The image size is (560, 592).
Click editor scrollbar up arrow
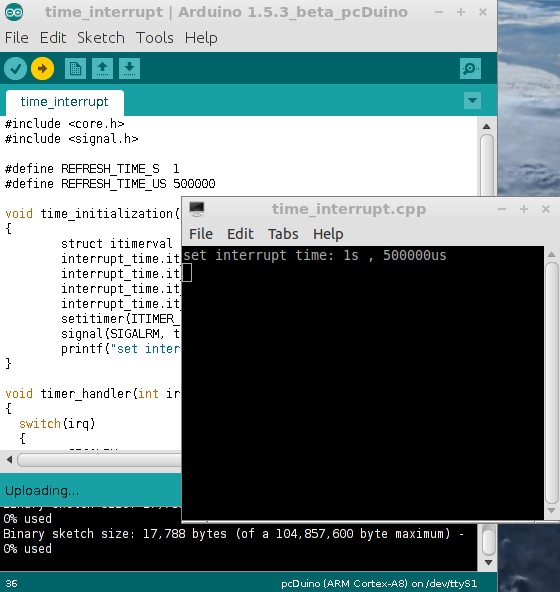click(487, 126)
